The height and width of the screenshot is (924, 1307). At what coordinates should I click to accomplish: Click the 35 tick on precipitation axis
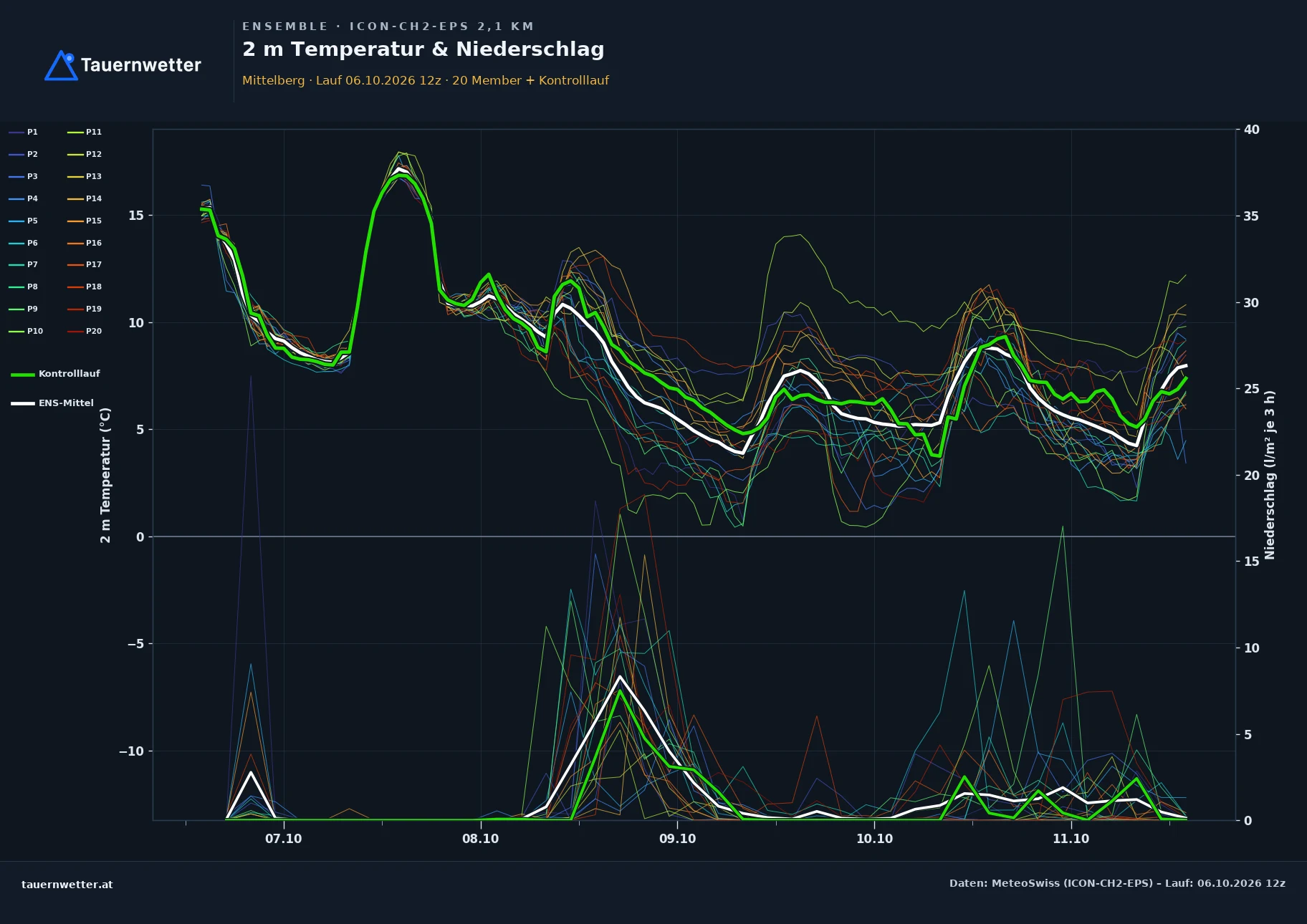[1251, 216]
